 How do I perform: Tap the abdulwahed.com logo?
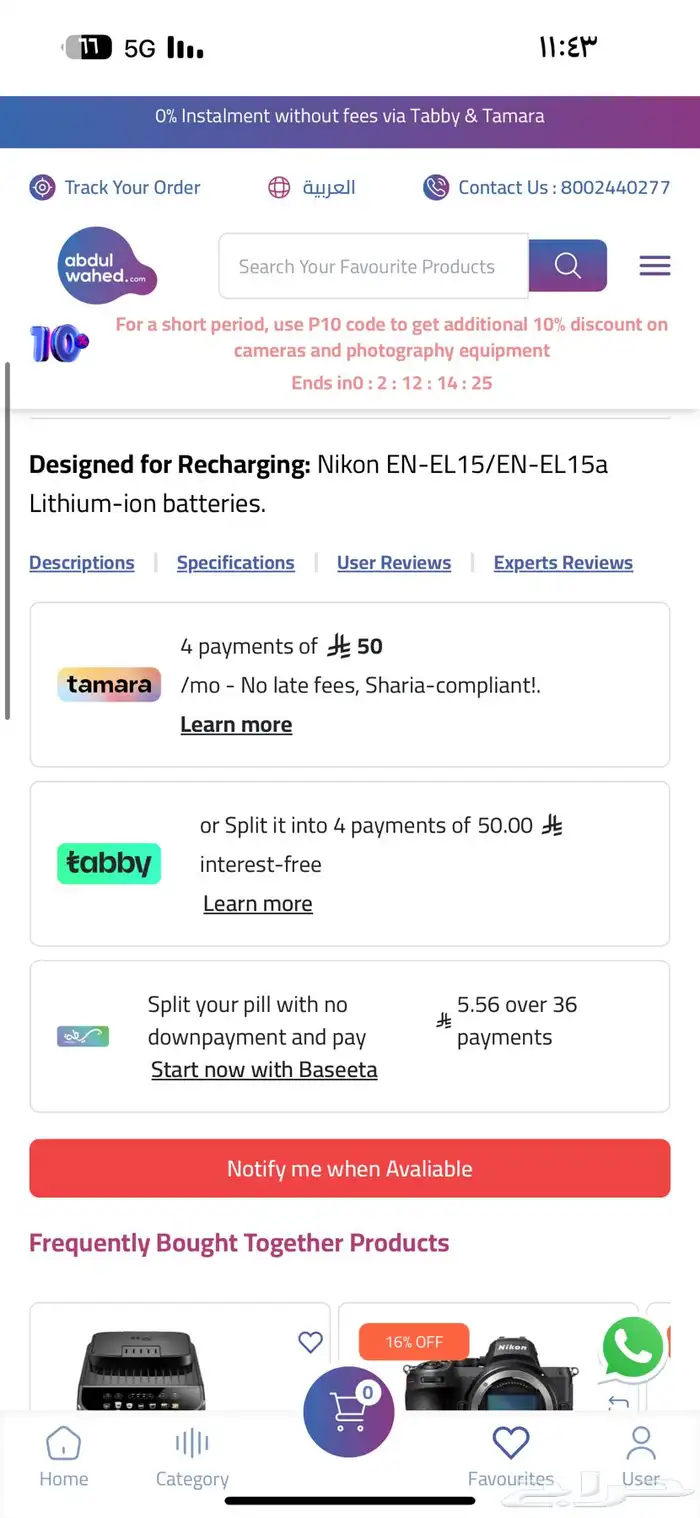pyautogui.click(x=107, y=267)
